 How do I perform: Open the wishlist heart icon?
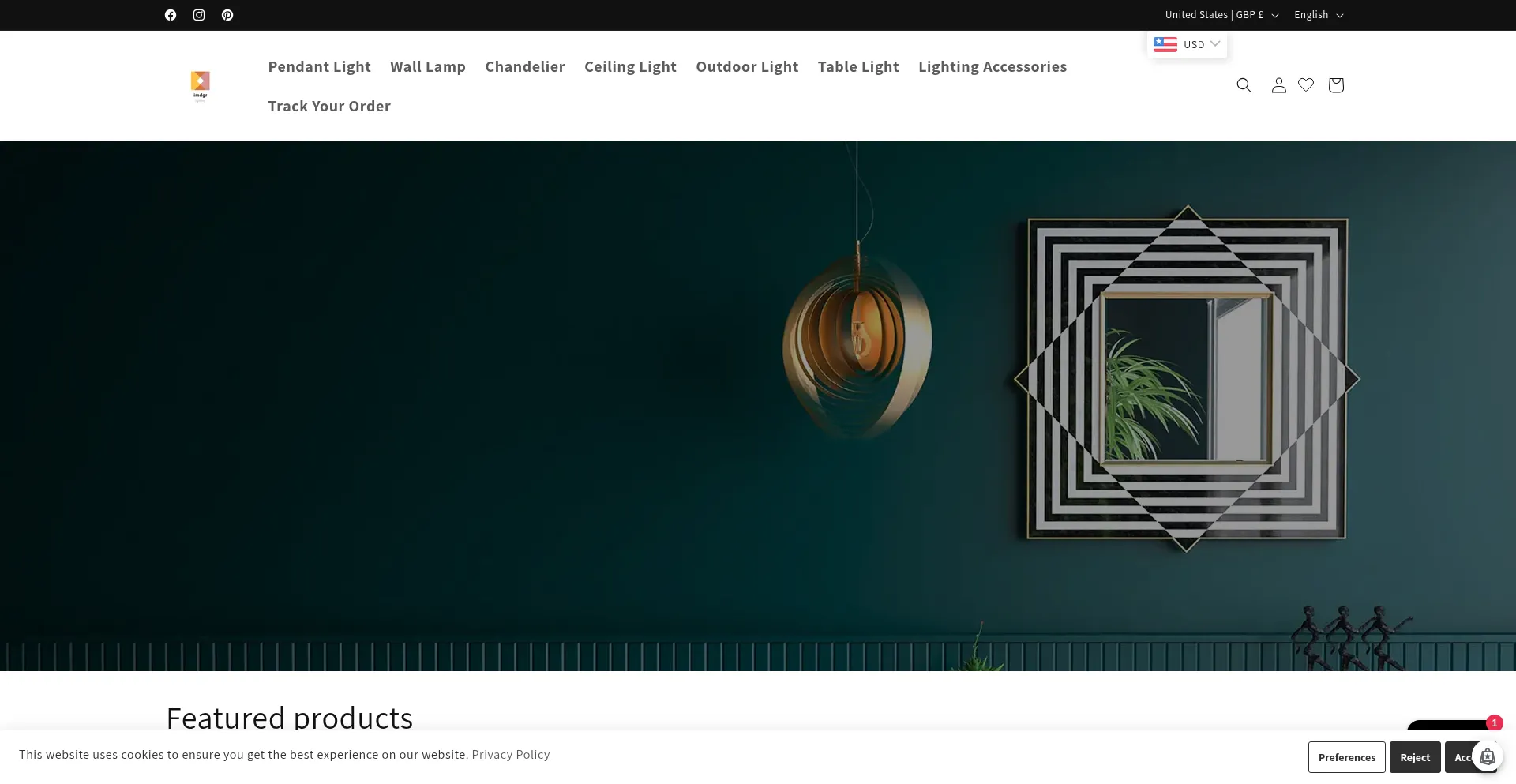point(1306,84)
